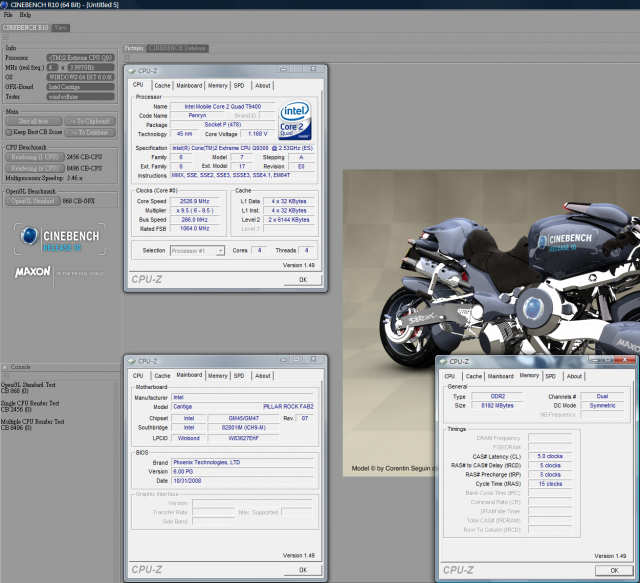Click the GFX-Board field
This screenshot has height=583, width=640.
[80, 87]
